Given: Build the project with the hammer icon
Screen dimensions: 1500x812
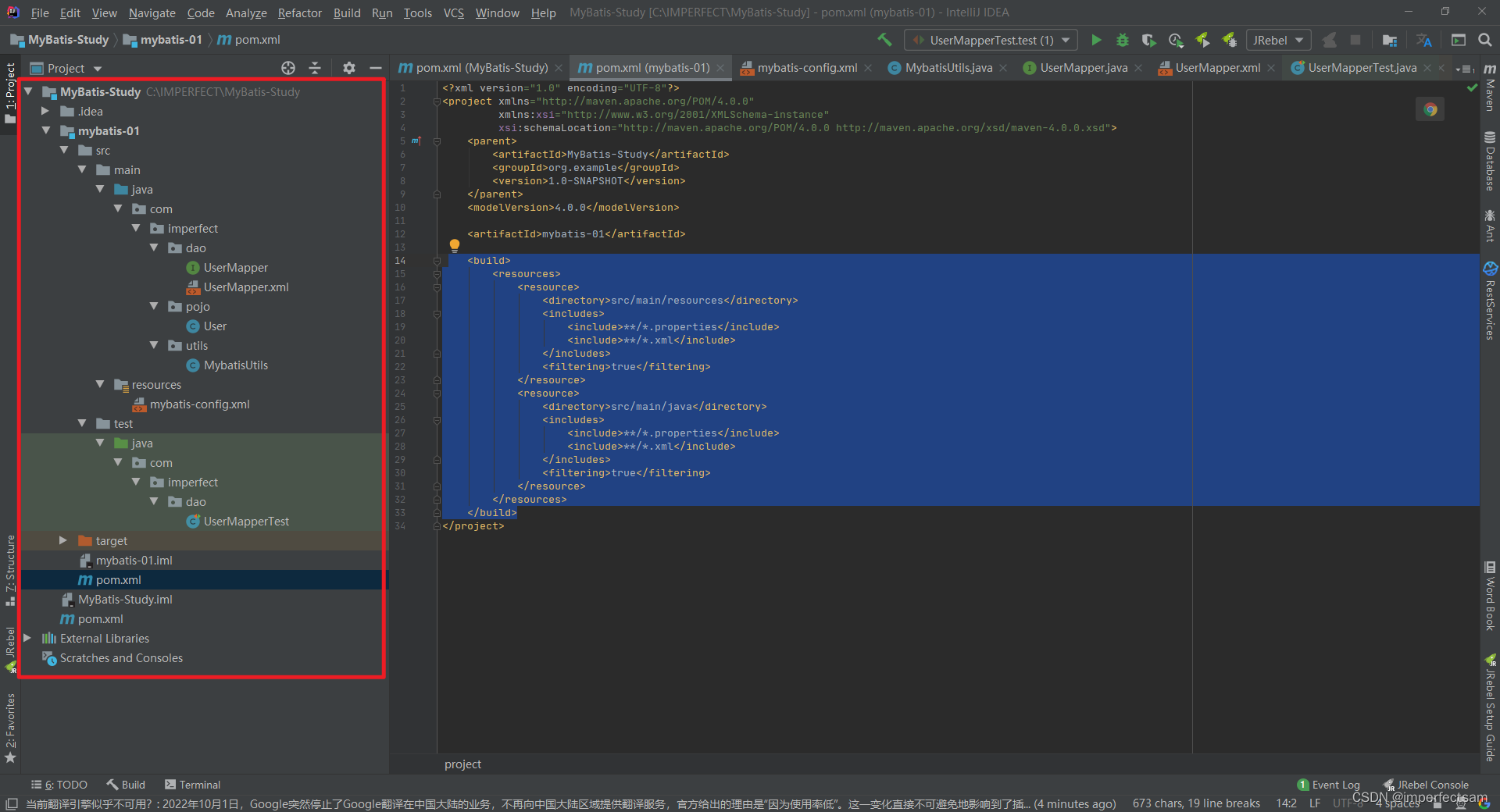Looking at the screenshot, I should tap(884, 40).
